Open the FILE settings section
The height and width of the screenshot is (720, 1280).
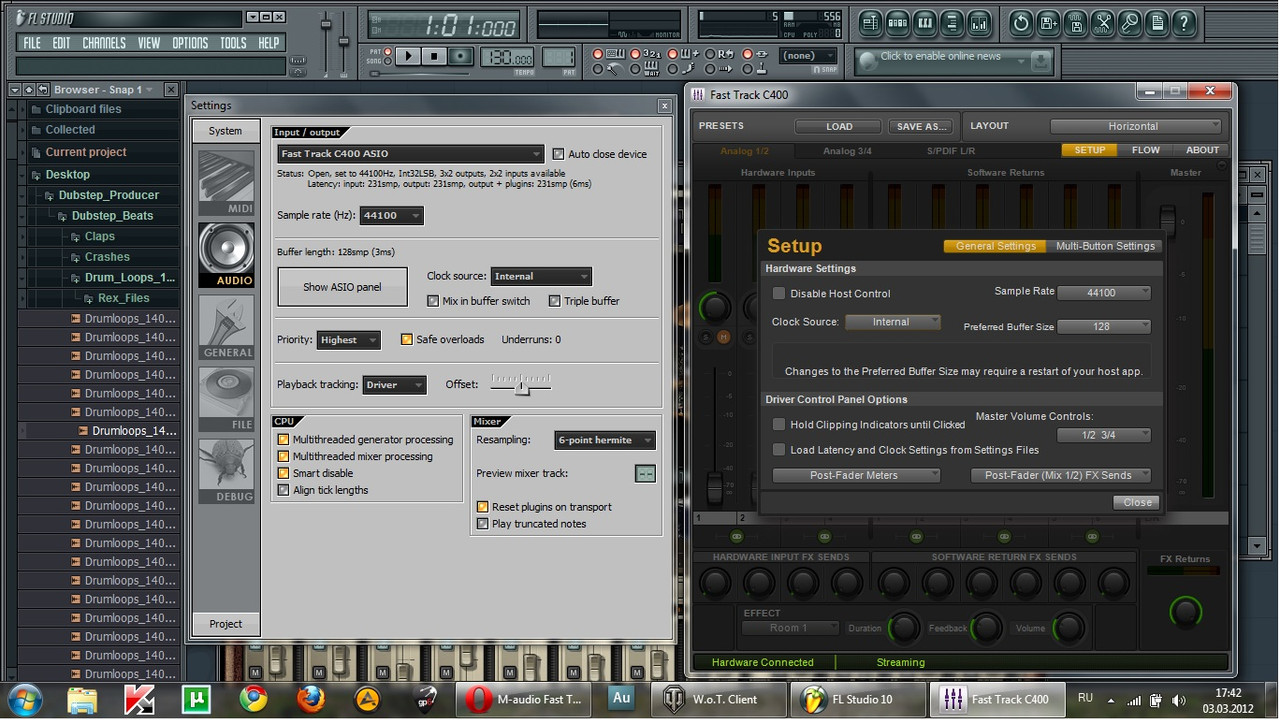point(226,399)
